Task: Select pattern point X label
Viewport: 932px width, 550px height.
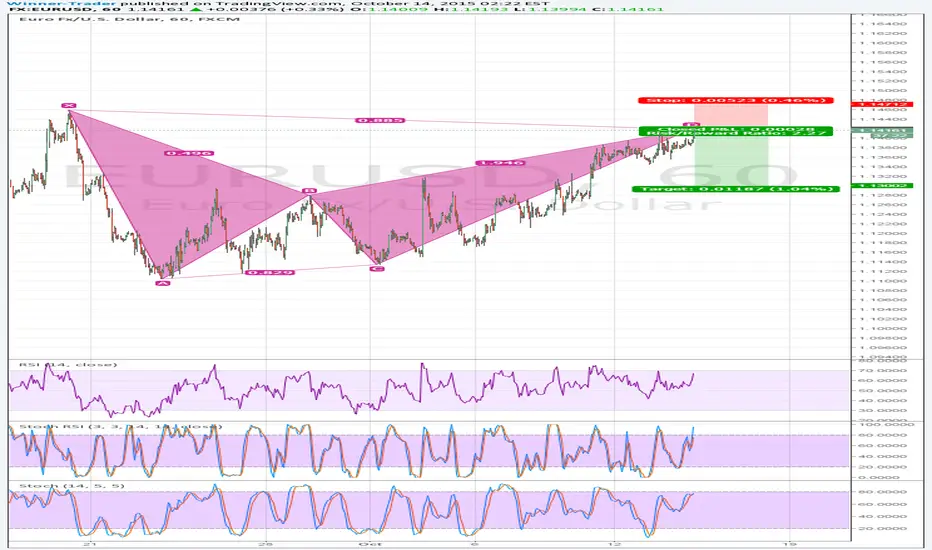Action: (x=68, y=105)
